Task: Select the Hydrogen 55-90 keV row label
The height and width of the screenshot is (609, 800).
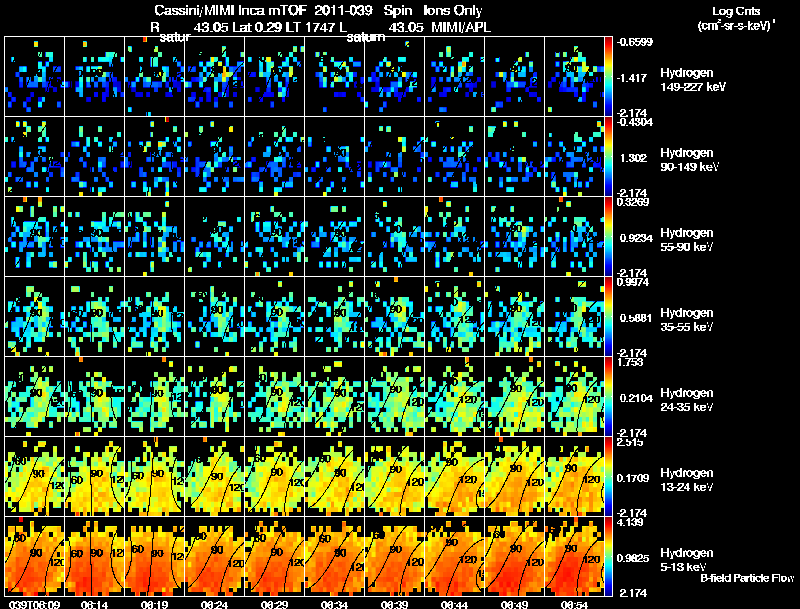Action: (x=686, y=240)
